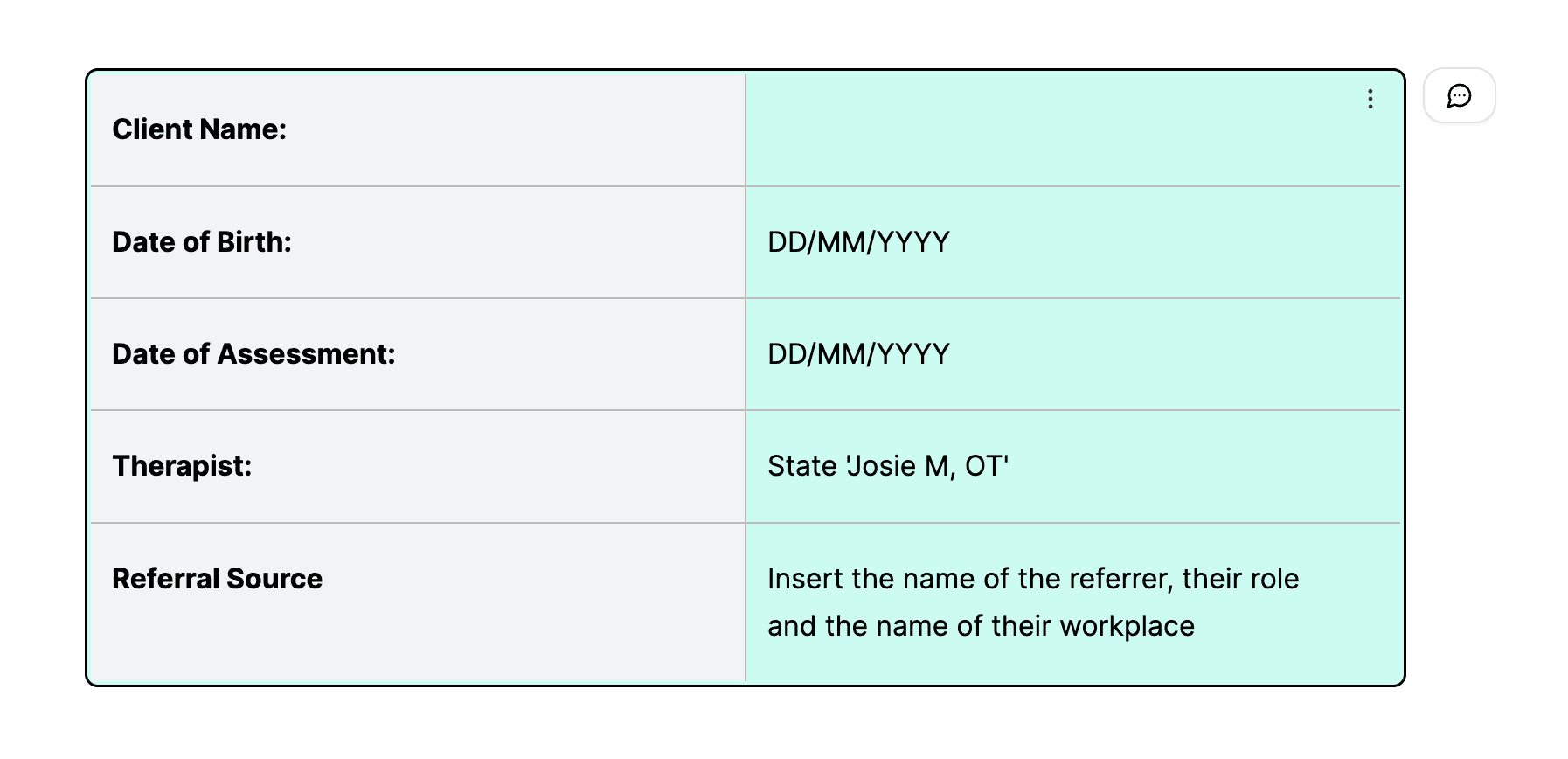Click the Therapist label cell
Image resolution: width=1568 pixels, height=759 pixels.
[180, 466]
